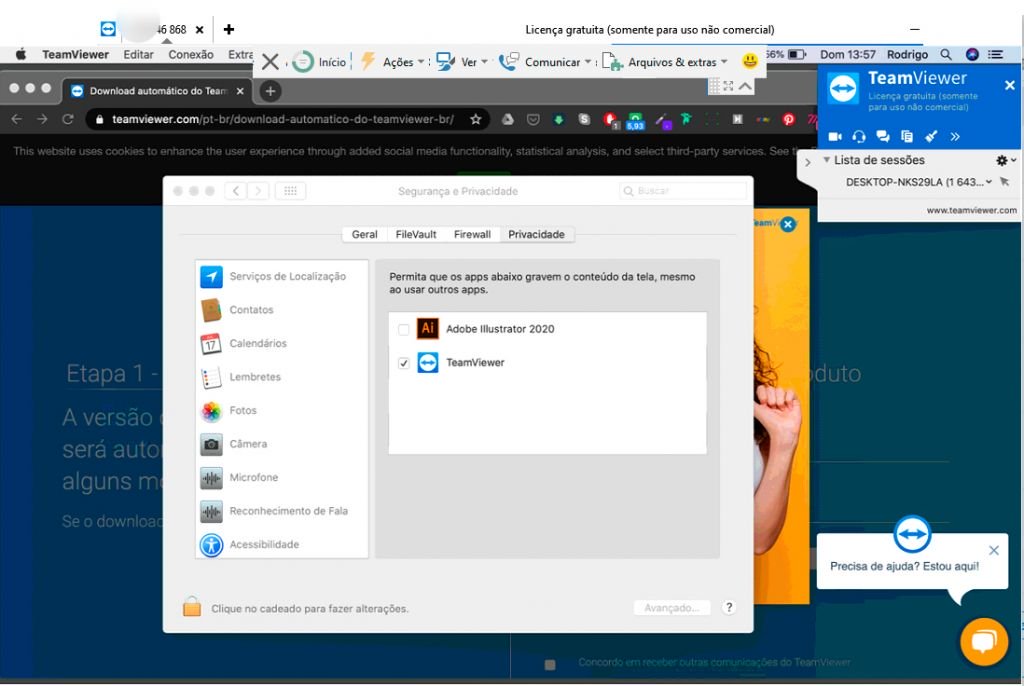Screen dimensions: 1024x686
Task: Select Reconhecimento de Fala in privacy list
Action: point(281,511)
